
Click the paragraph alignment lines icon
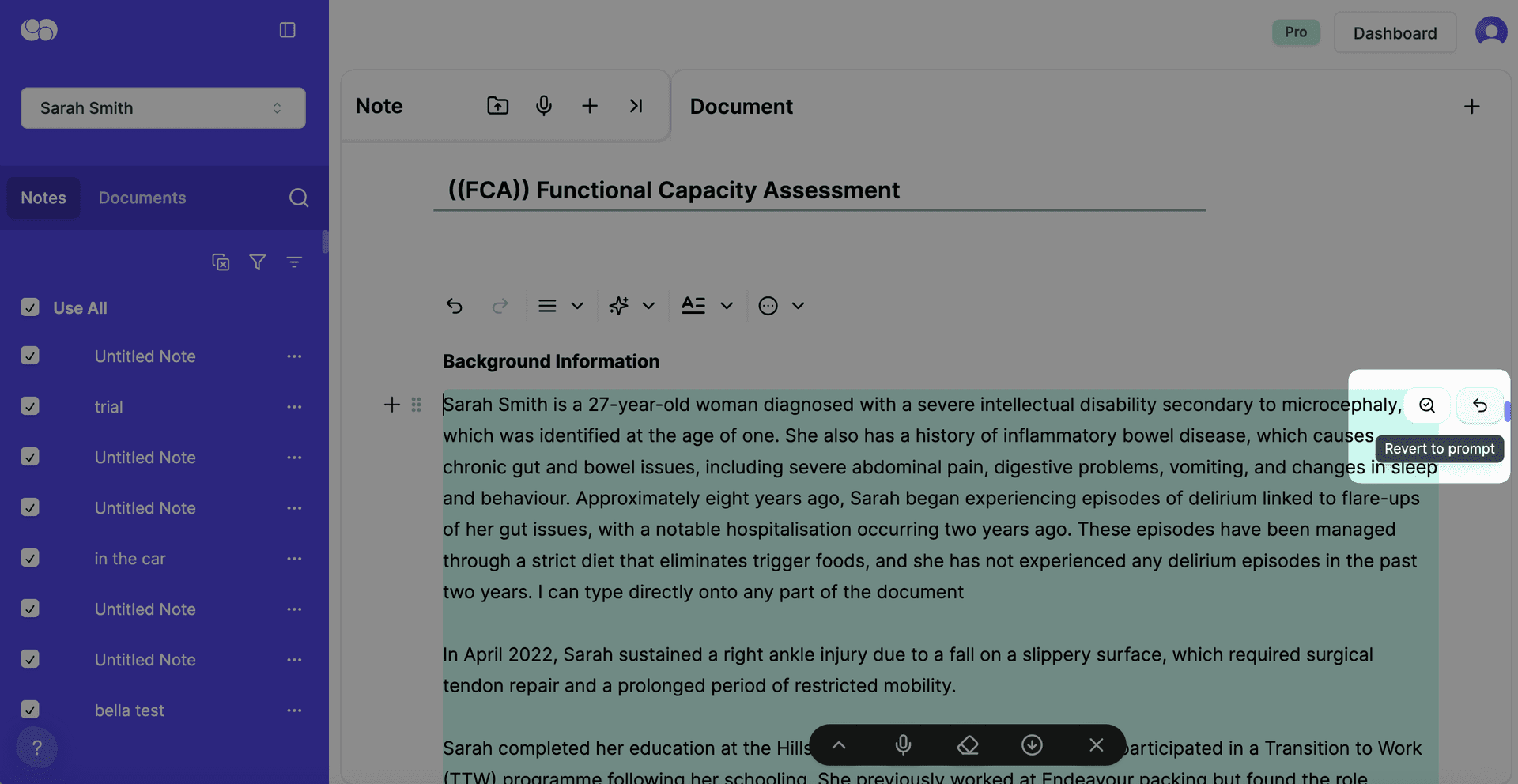(547, 306)
